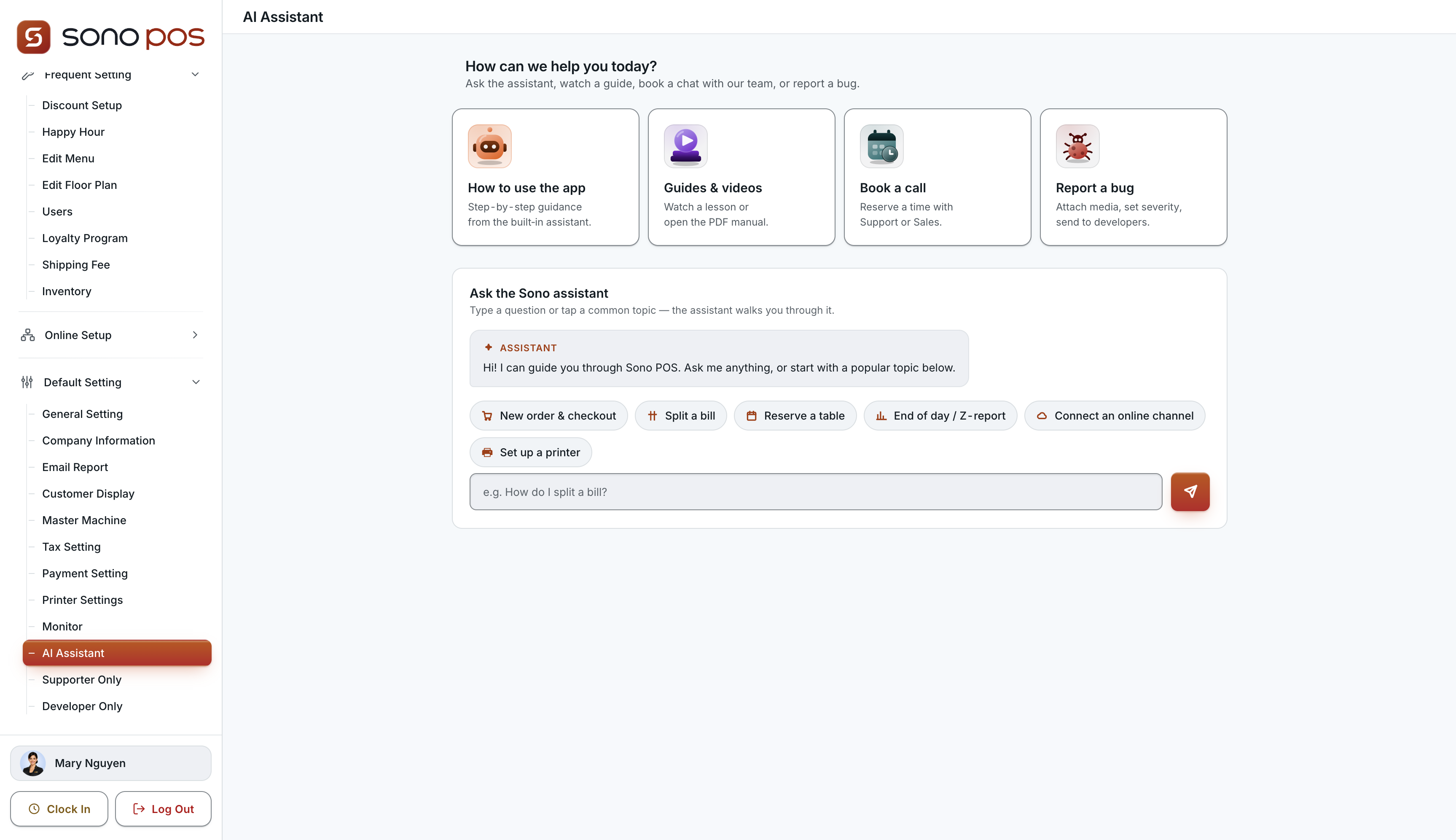Click the sparkle icon beside ASSISTANT label
The width and height of the screenshot is (1456, 840).
[489, 347]
